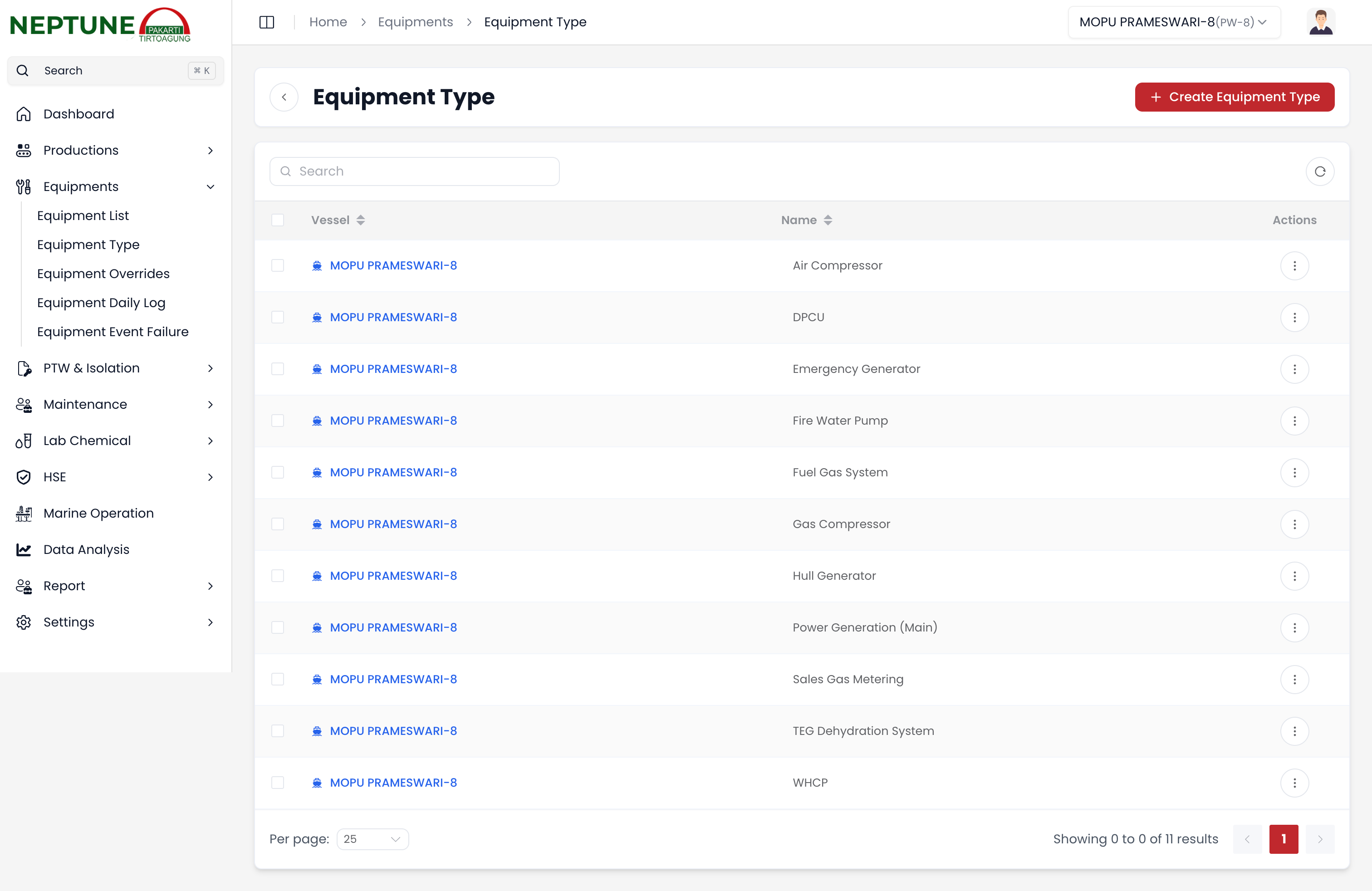
Task: Click the Dashboard home icon in sidebar
Action: 24,114
